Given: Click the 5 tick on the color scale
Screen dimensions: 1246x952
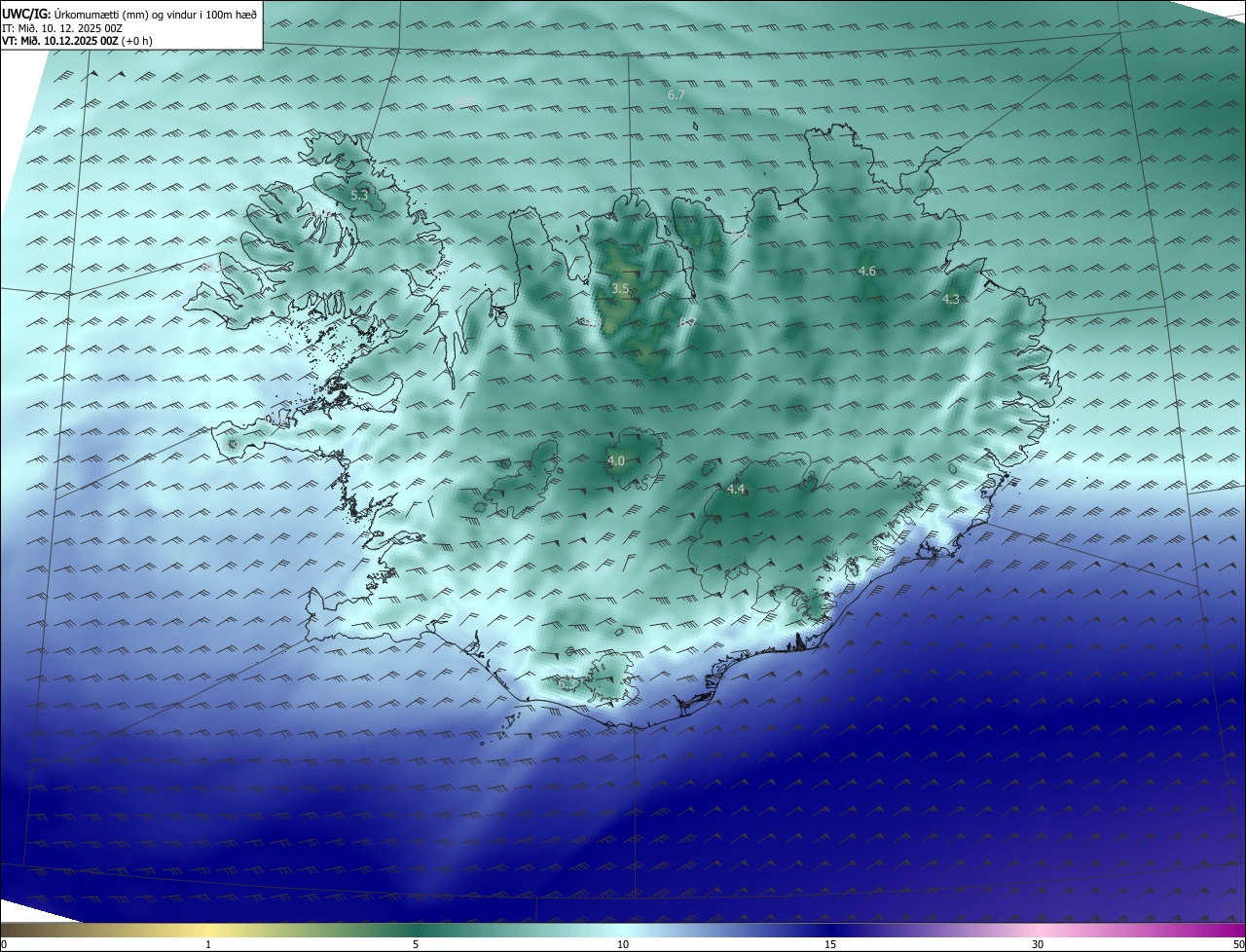Looking at the screenshot, I should pyautogui.click(x=416, y=944).
